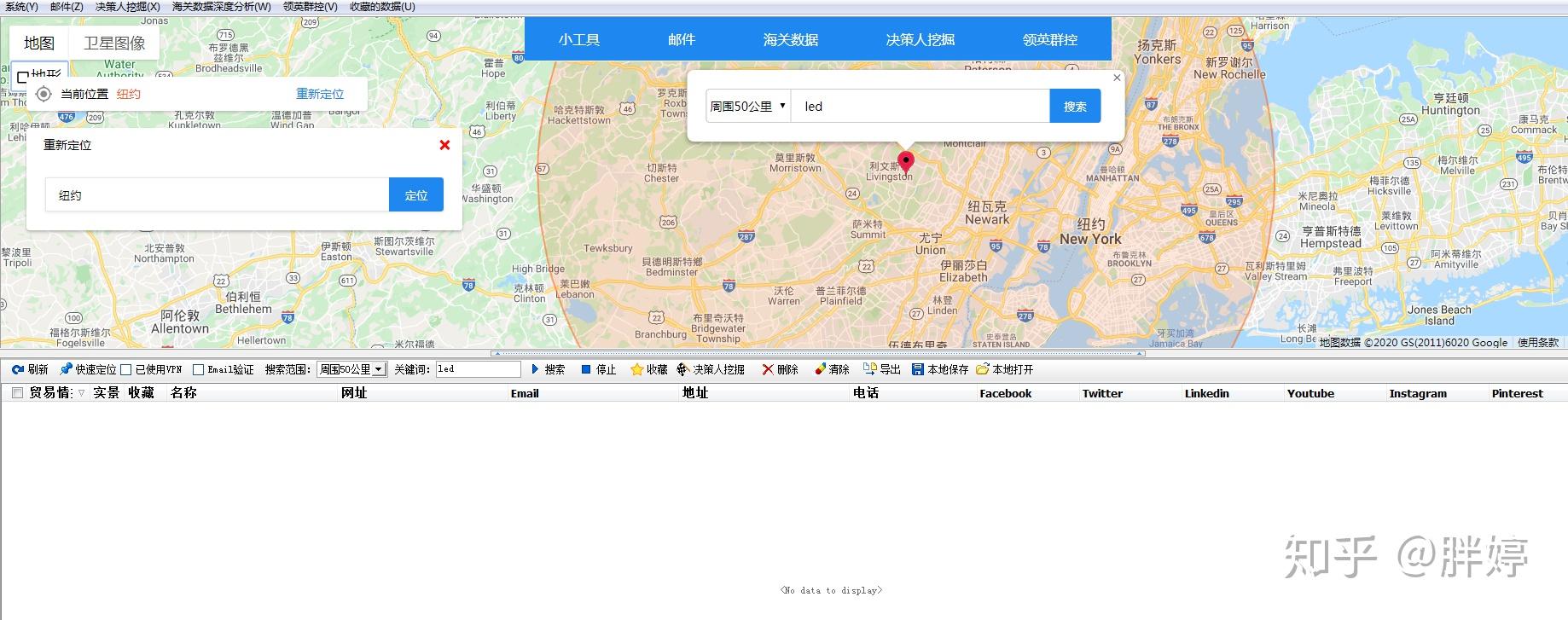Tick the select-all checkbox in table header

point(17,393)
